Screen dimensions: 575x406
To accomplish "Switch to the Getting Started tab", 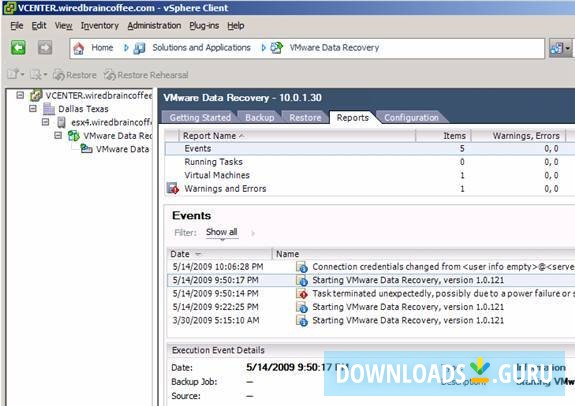I will pos(200,117).
